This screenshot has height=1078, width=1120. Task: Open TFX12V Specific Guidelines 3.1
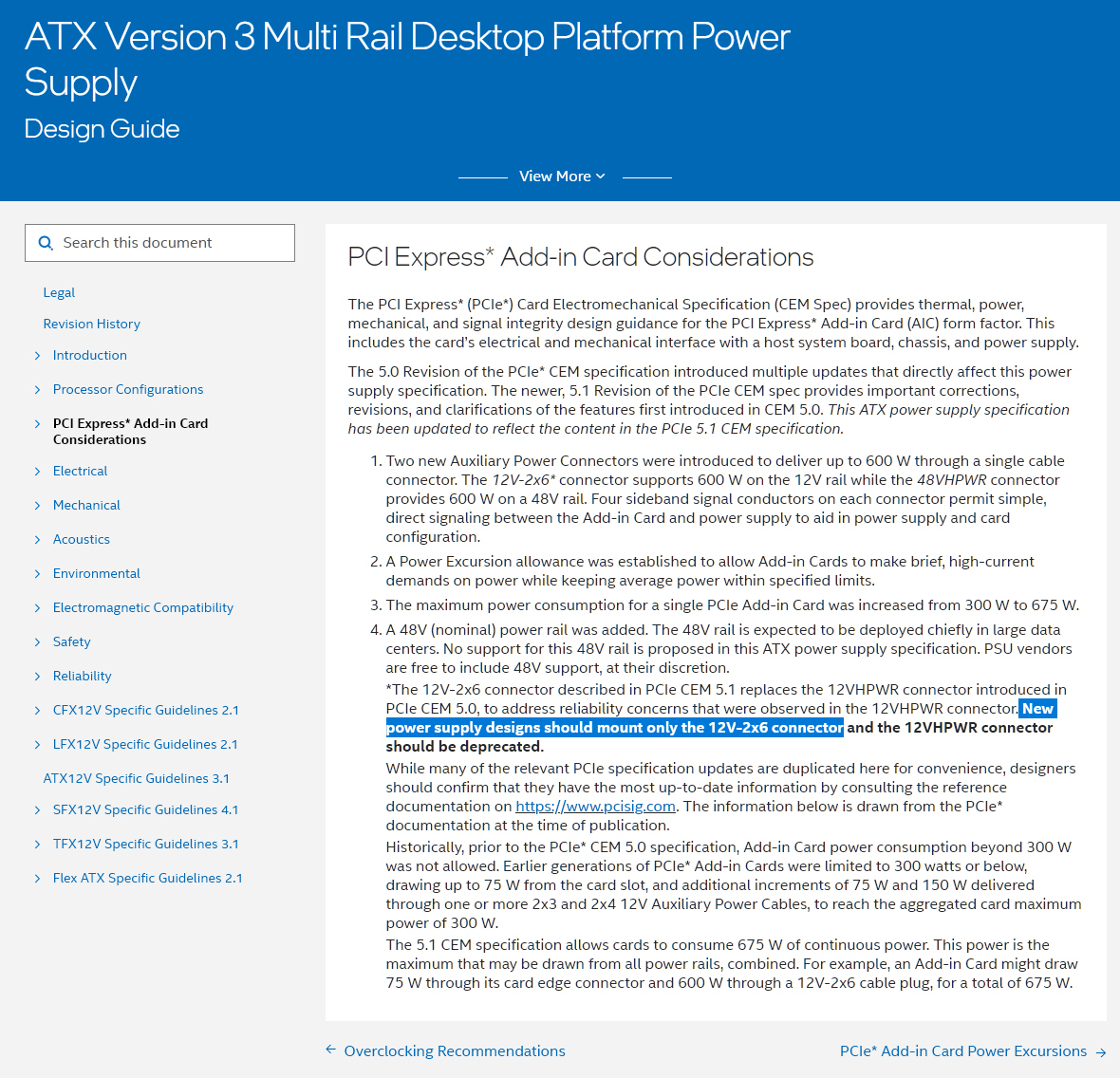tap(146, 845)
